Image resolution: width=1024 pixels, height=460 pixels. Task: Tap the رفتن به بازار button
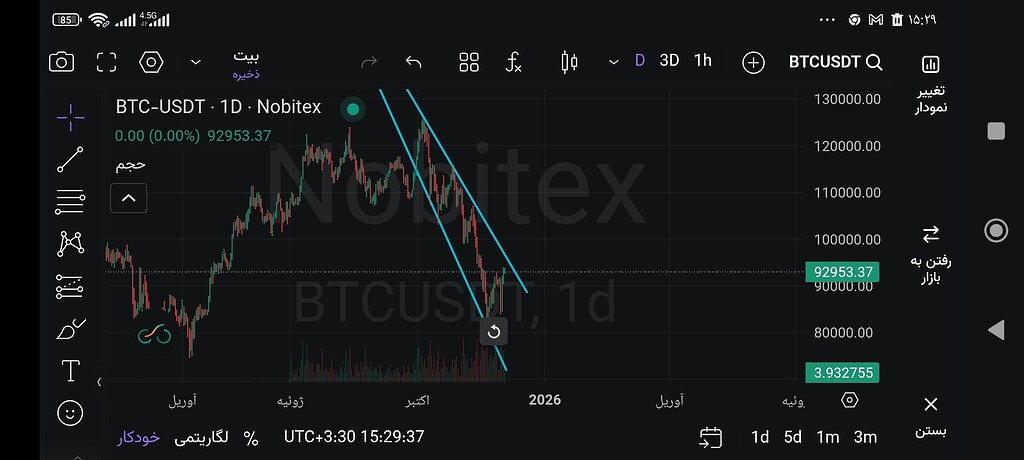(930, 257)
